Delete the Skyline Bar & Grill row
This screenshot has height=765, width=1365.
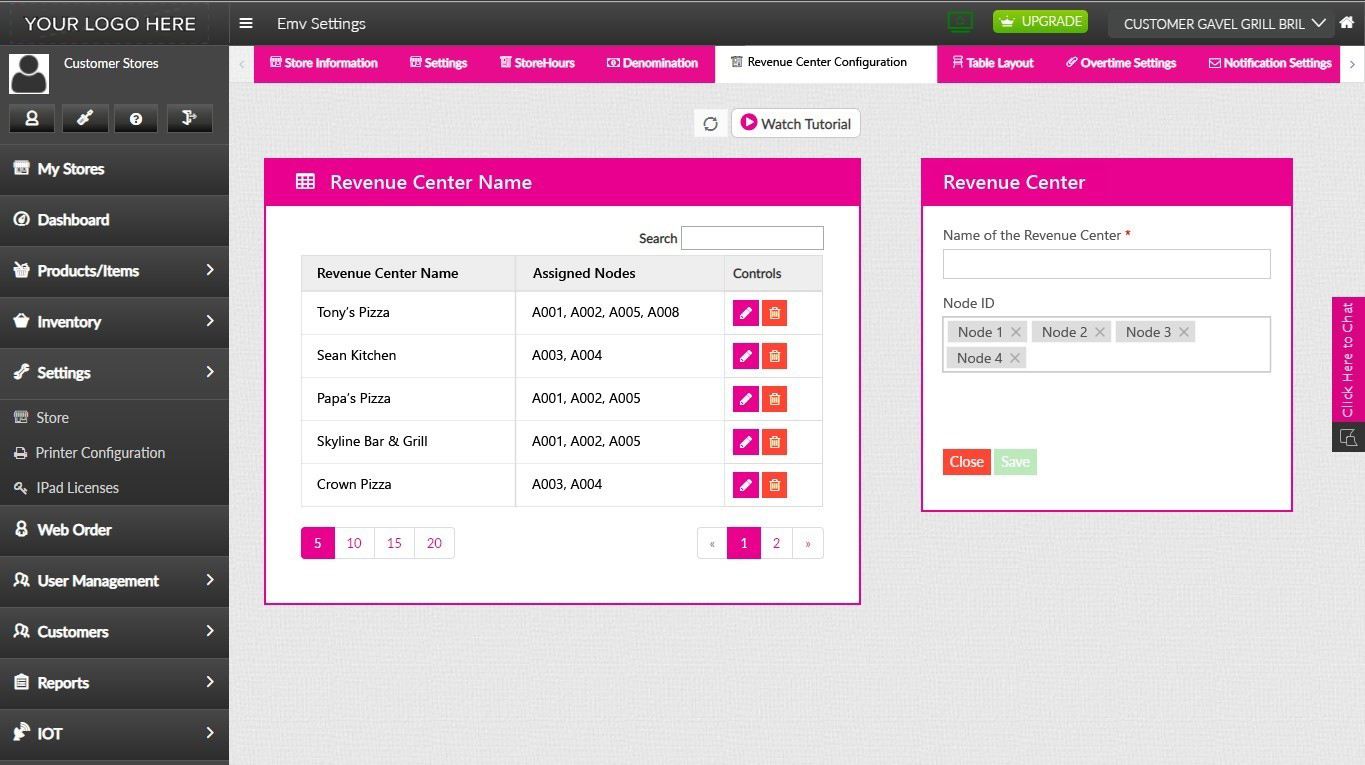pos(774,442)
